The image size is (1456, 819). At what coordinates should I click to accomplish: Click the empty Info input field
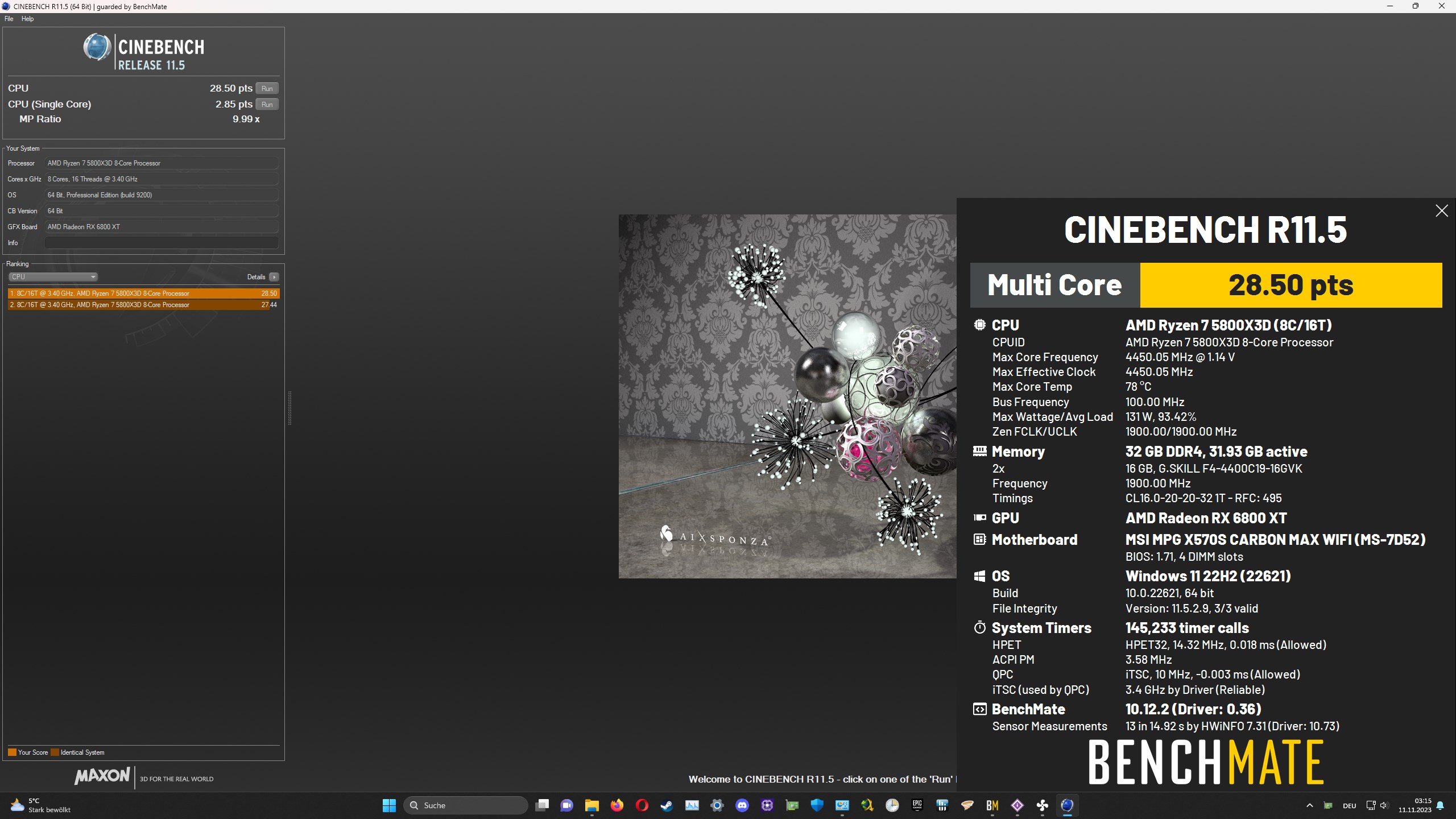click(x=162, y=243)
